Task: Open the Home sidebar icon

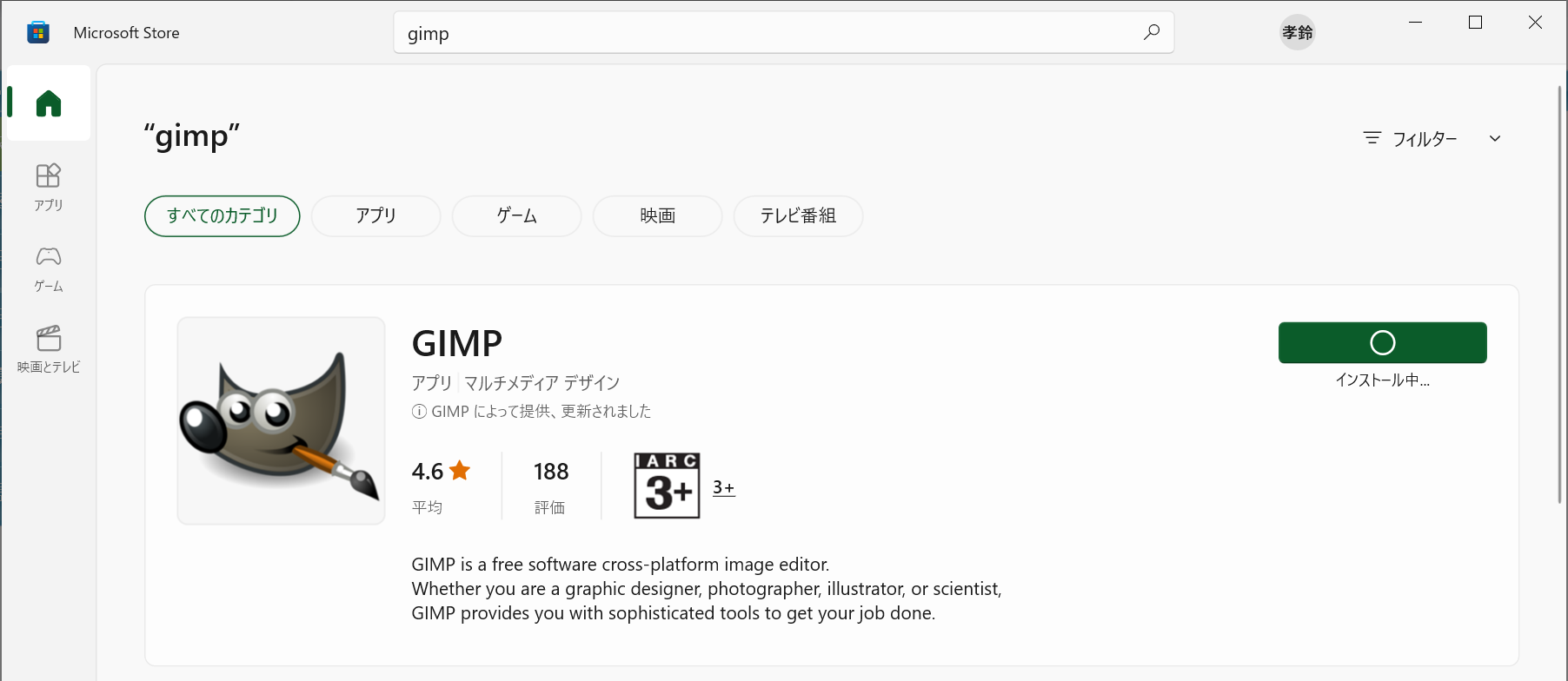Action: 49,103
